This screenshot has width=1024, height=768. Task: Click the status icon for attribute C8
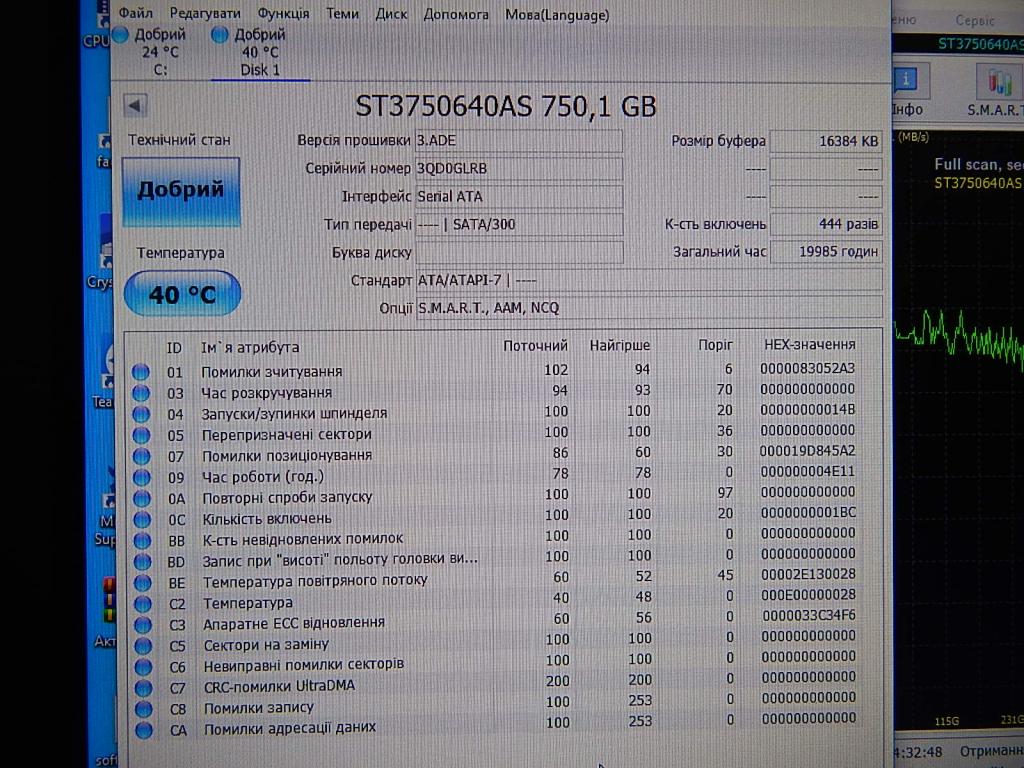pos(143,709)
